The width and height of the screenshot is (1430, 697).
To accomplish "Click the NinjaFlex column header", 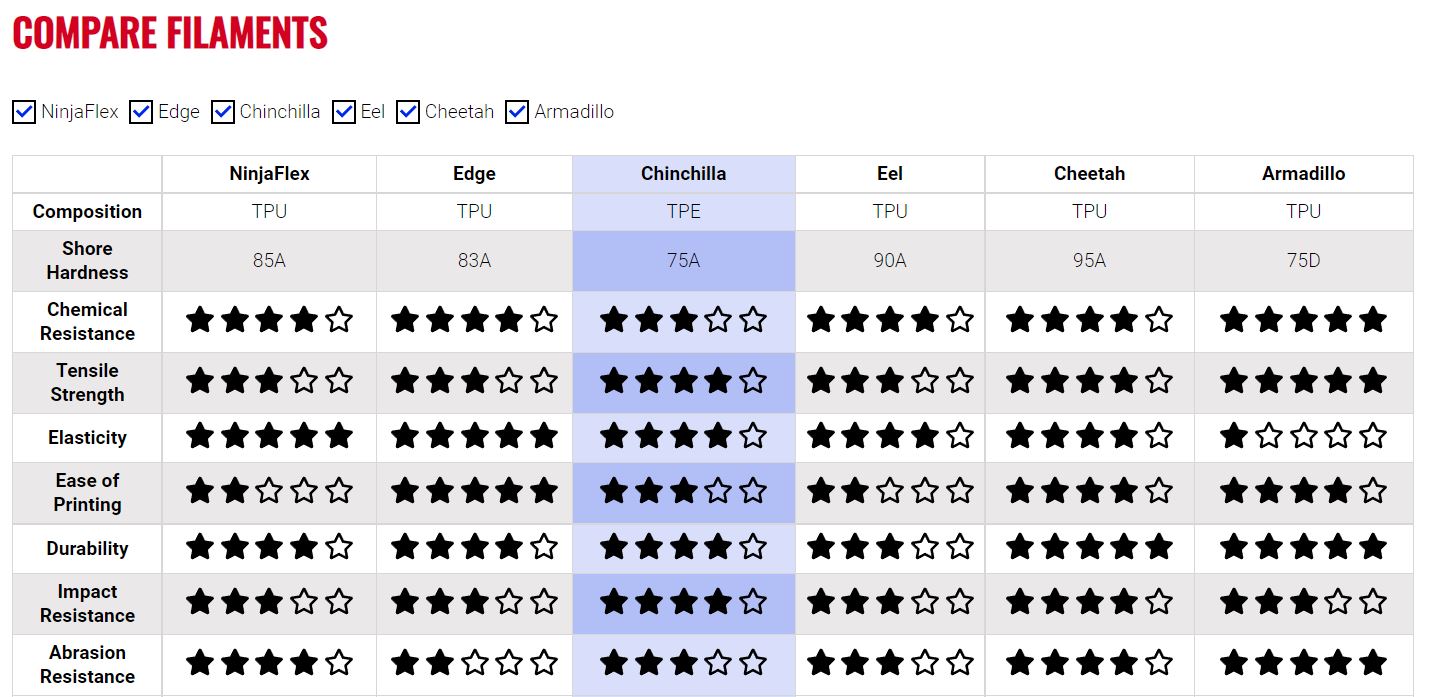I will point(269,174).
